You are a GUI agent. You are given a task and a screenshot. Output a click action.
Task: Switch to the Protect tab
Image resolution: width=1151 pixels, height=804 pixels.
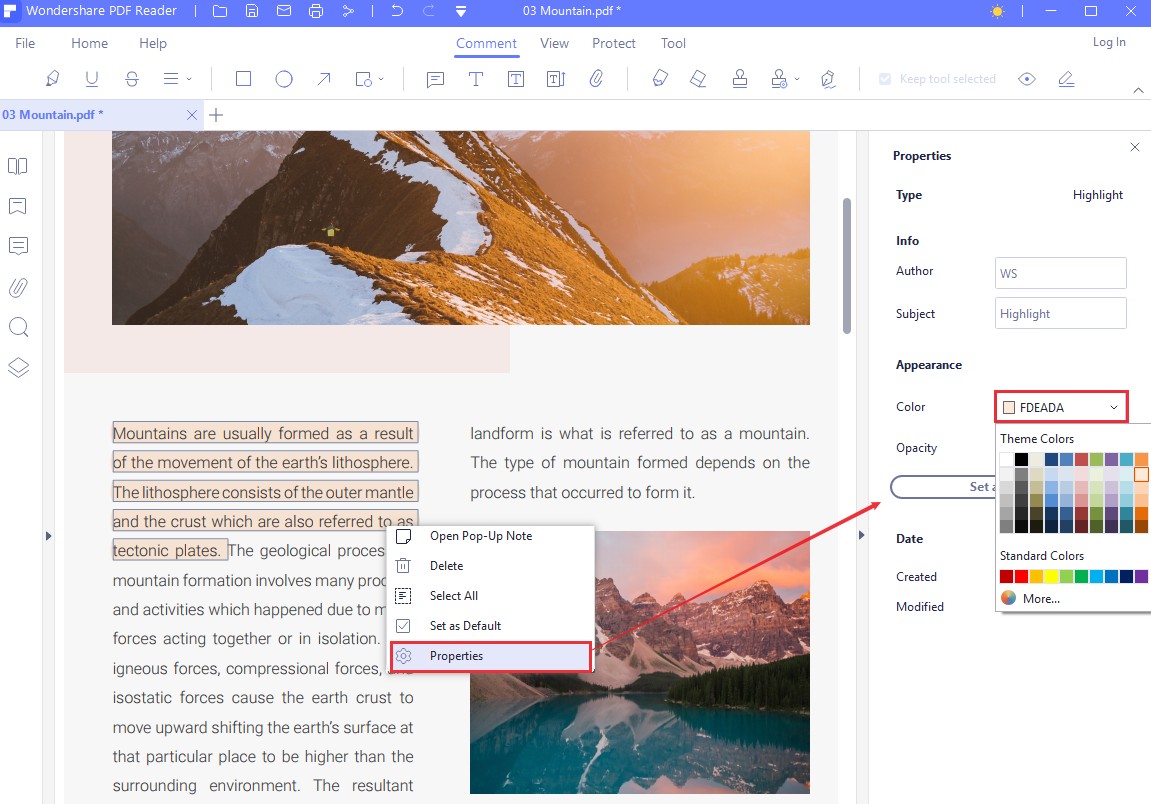613,43
